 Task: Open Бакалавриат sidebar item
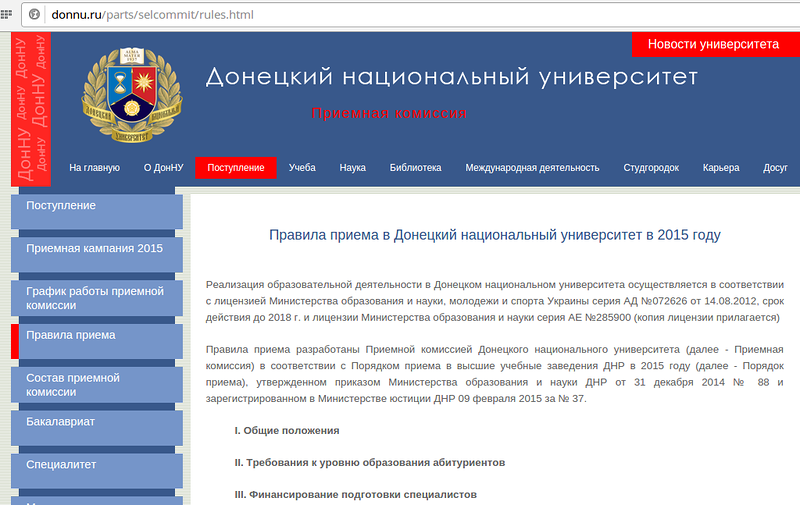pyautogui.click(x=97, y=428)
